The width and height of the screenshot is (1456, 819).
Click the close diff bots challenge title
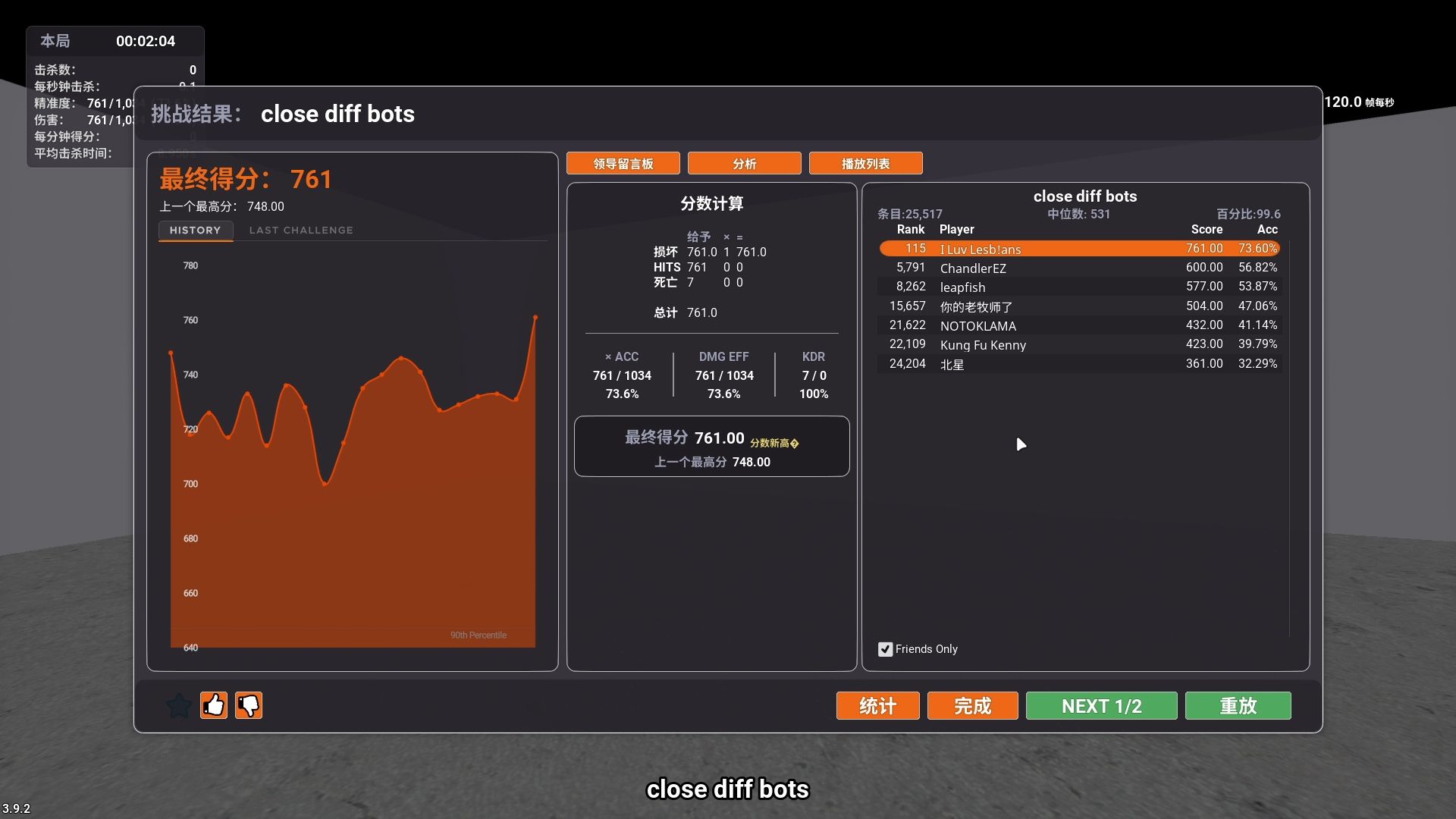[337, 114]
